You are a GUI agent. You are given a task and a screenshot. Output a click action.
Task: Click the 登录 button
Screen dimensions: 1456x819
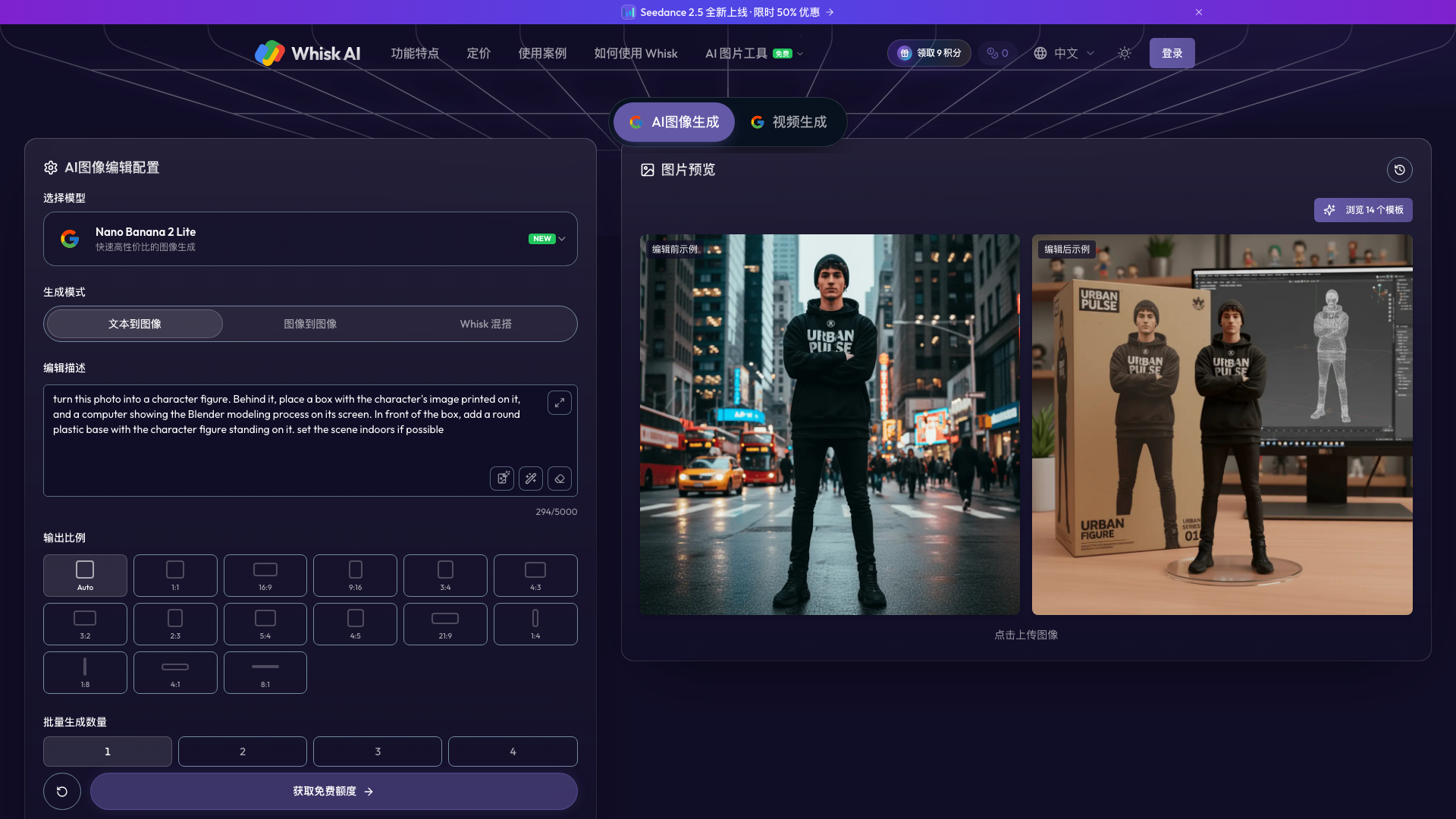pos(1172,53)
